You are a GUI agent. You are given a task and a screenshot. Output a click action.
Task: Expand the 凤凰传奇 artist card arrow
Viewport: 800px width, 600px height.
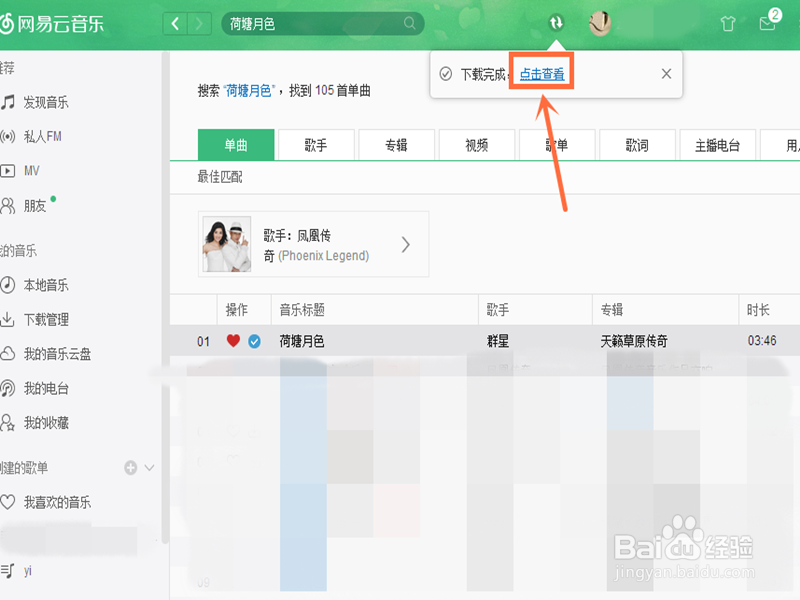click(x=404, y=243)
